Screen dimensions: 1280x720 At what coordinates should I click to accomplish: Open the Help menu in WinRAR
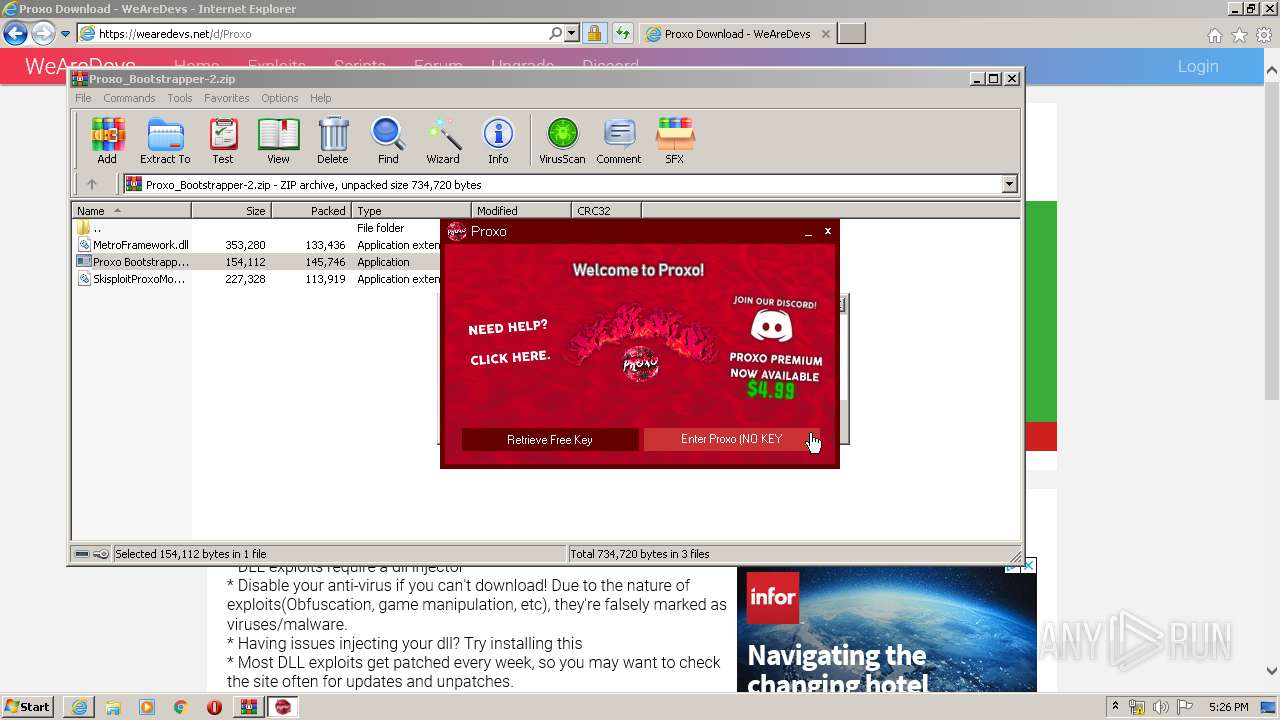pos(320,98)
